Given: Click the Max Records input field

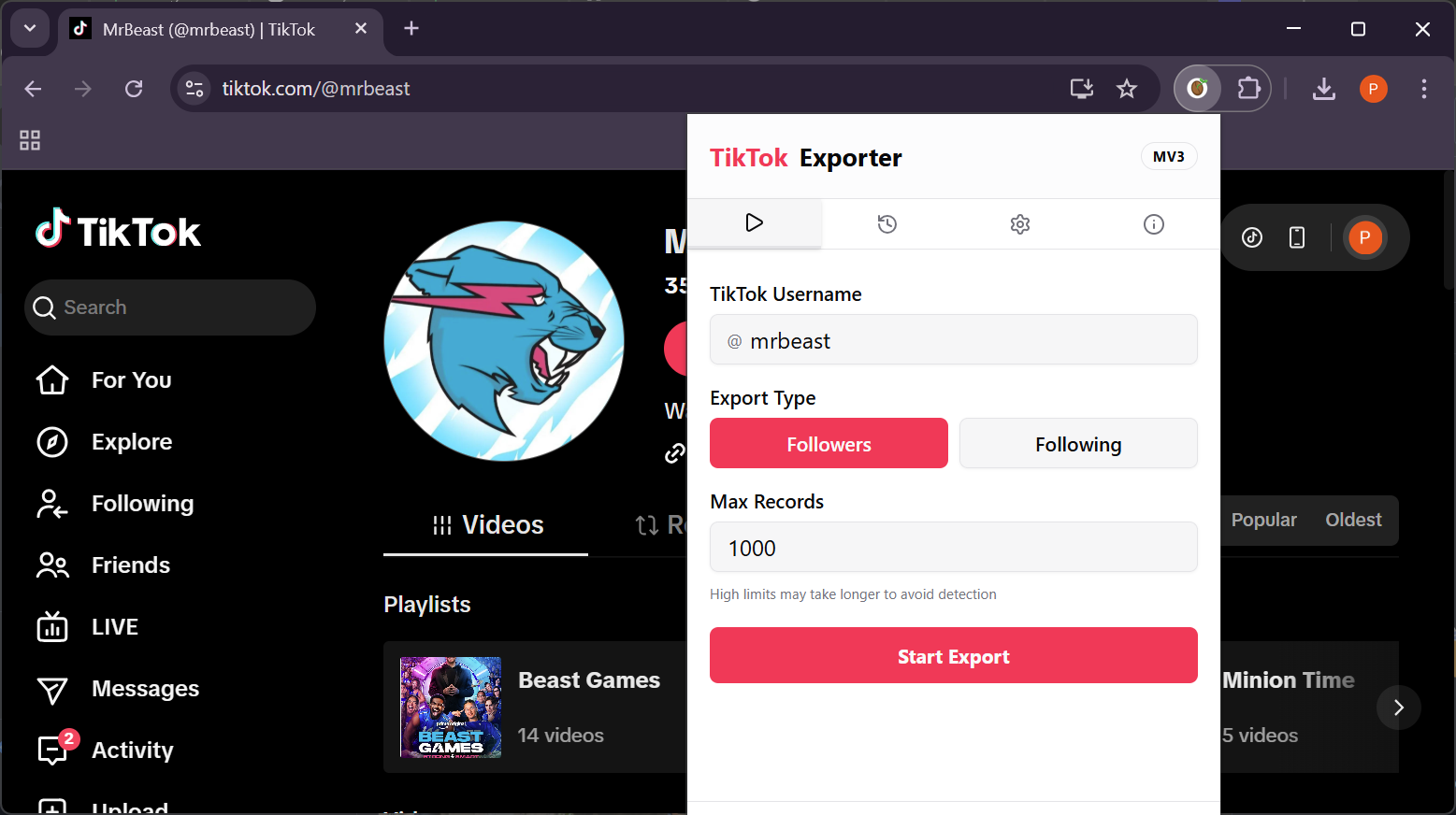Looking at the screenshot, I should click(x=954, y=548).
